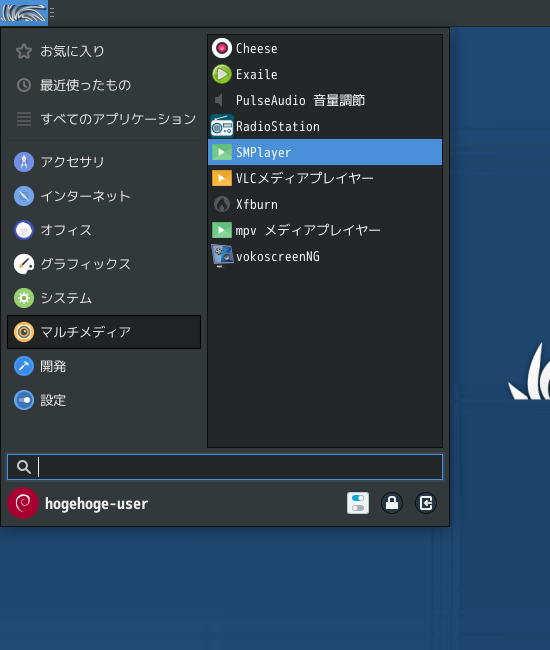
Task: Click the green gear icon for システム
Action: pos(24,298)
